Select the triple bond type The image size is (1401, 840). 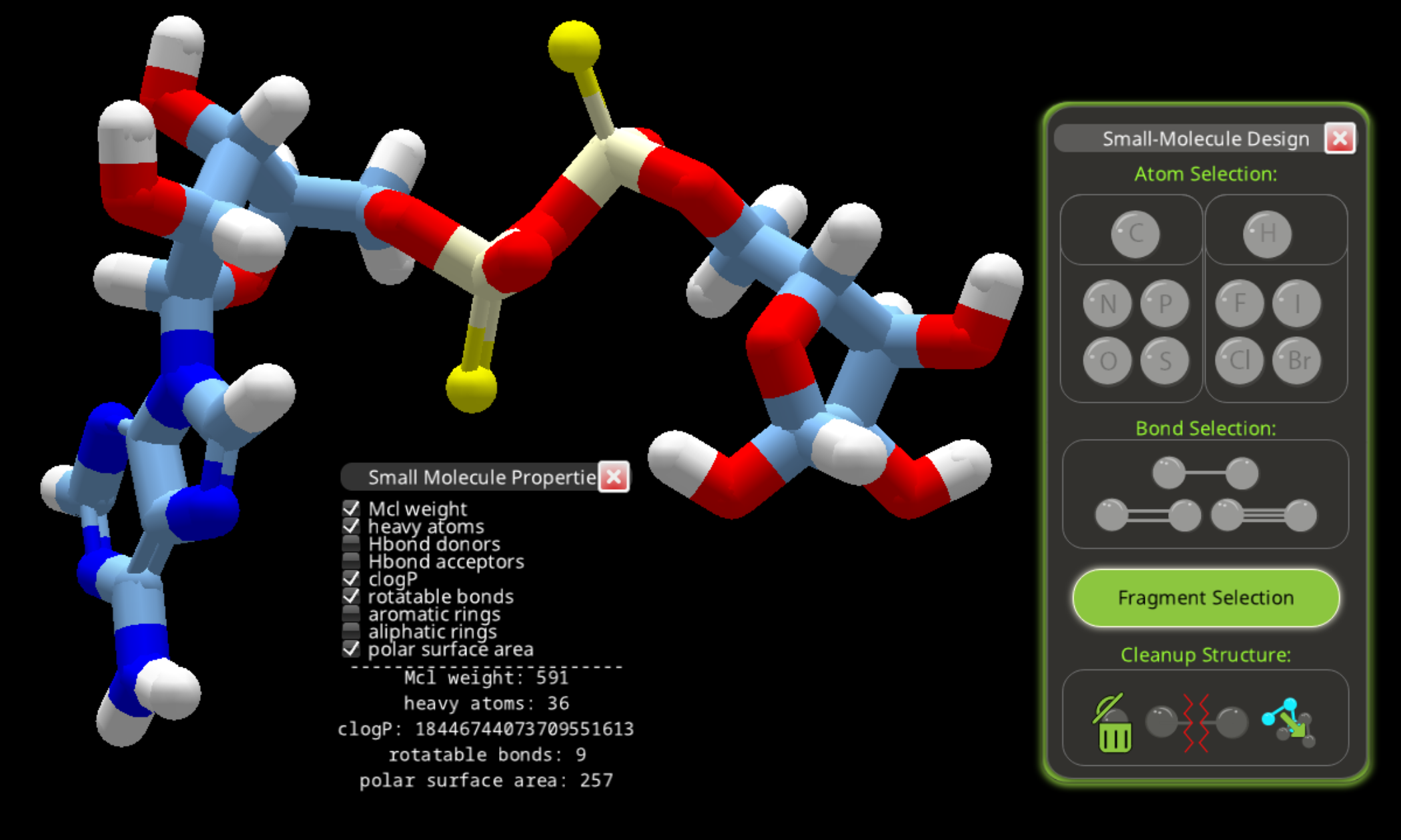click(x=1264, y=515)
